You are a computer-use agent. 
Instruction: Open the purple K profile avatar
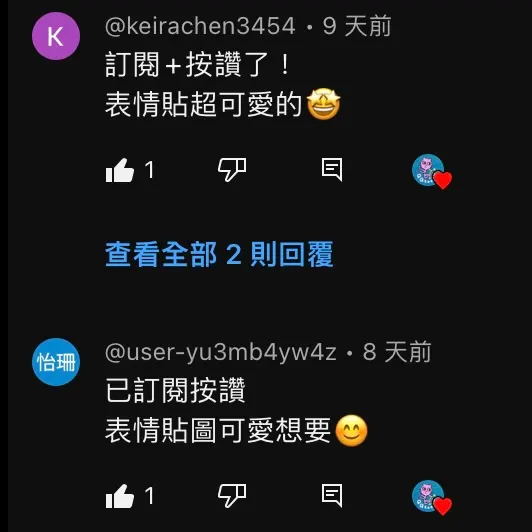(x=56, y=36)
